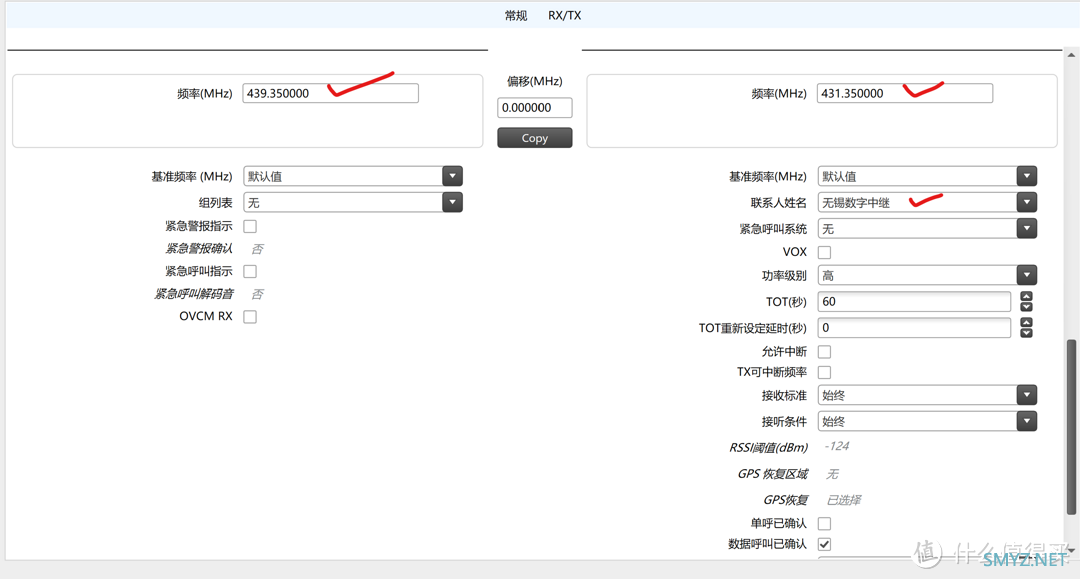This screenshot has width=1080, height=579.
Task: Enable the VOX checkbox
Action: [824, 252]
